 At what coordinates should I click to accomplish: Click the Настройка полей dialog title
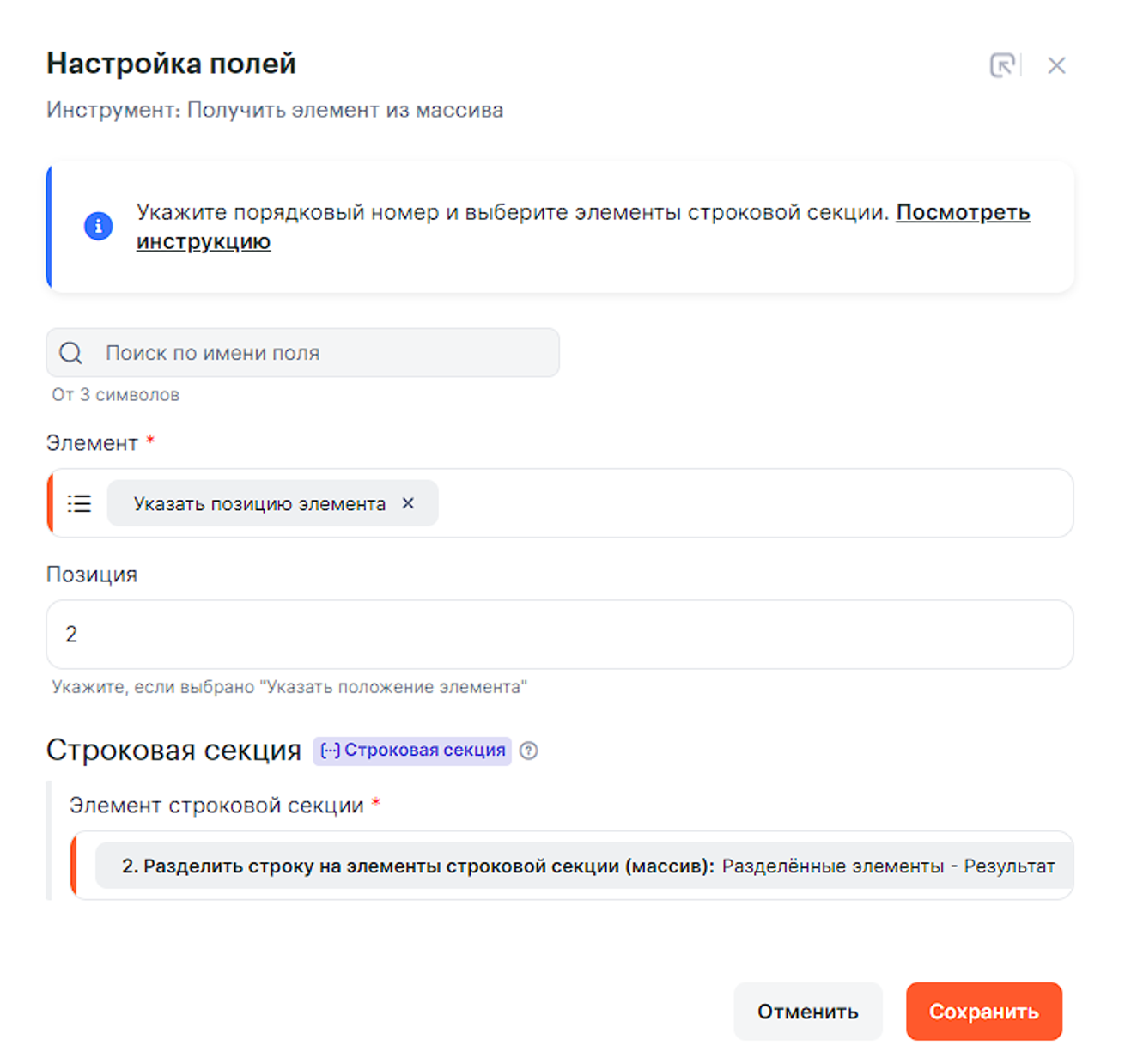(x=171, y=64)
